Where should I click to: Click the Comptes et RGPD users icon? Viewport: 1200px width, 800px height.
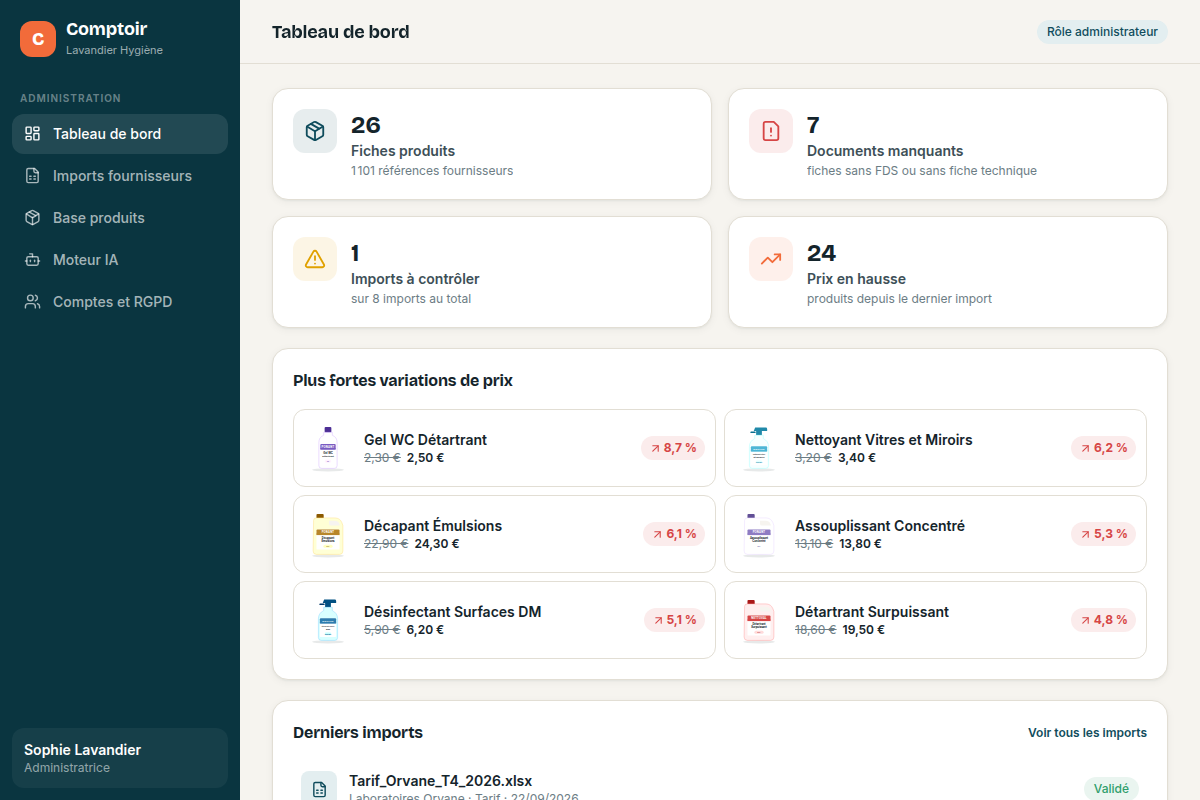33,302
